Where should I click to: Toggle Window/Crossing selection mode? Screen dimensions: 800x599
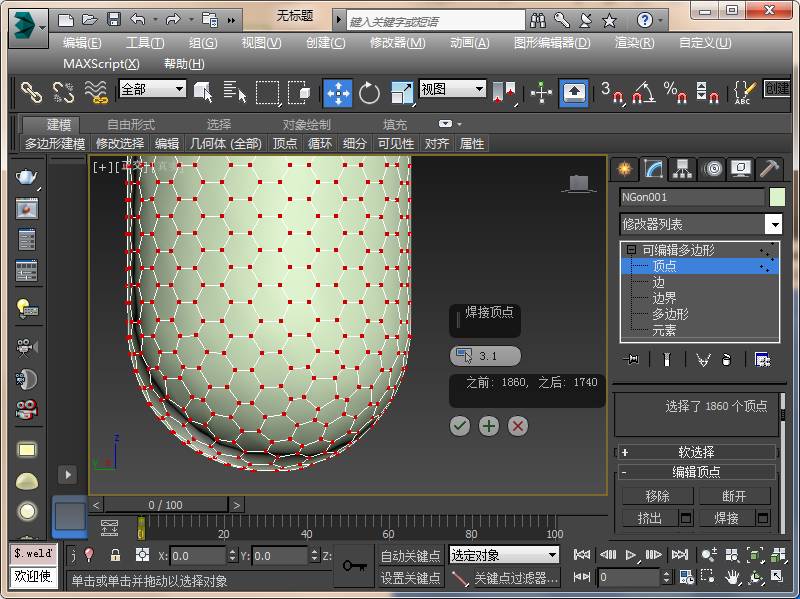[x=299, y=92]
